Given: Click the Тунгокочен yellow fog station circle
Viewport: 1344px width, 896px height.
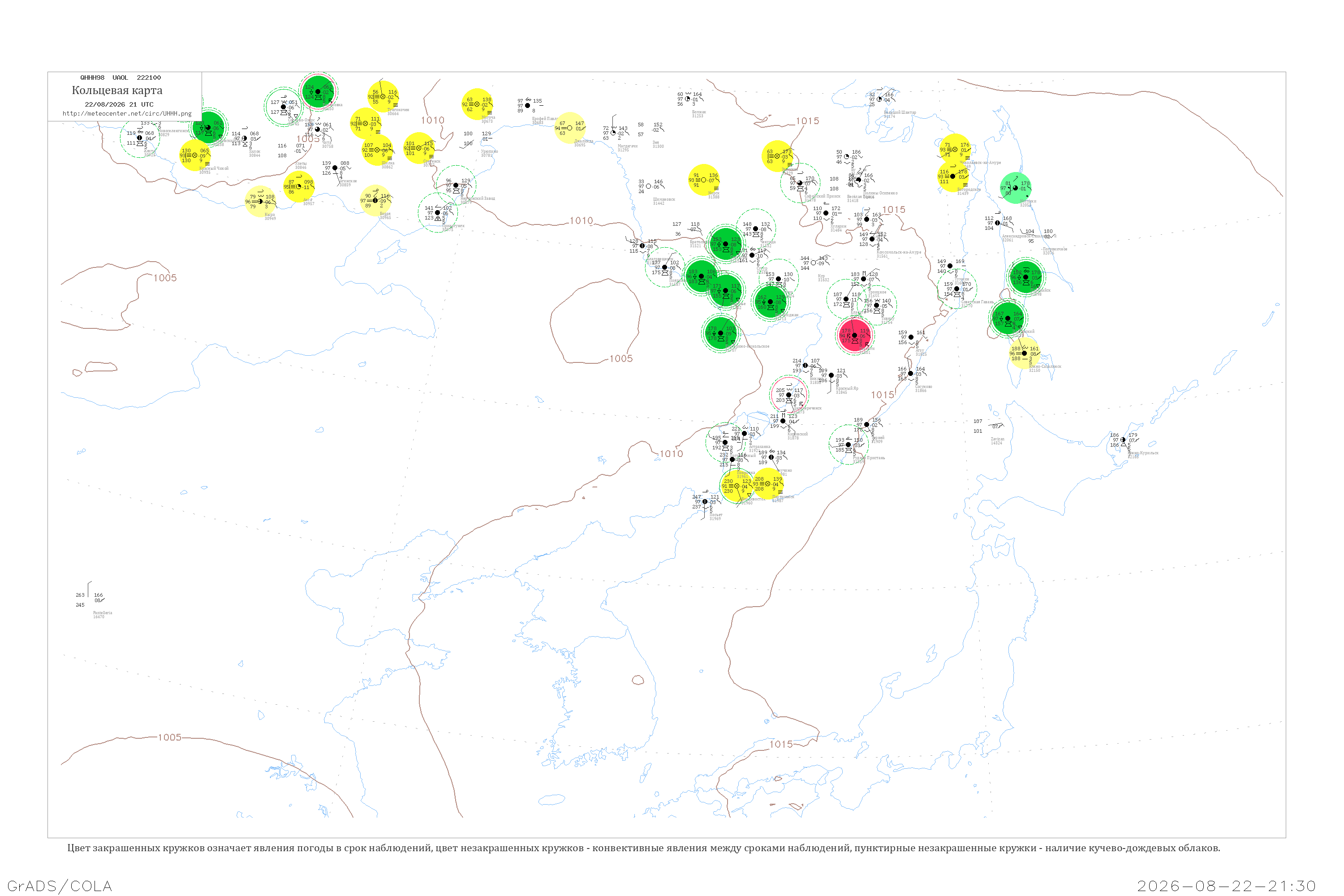Looking at the screenshot, I should click(x=383, y=97).
